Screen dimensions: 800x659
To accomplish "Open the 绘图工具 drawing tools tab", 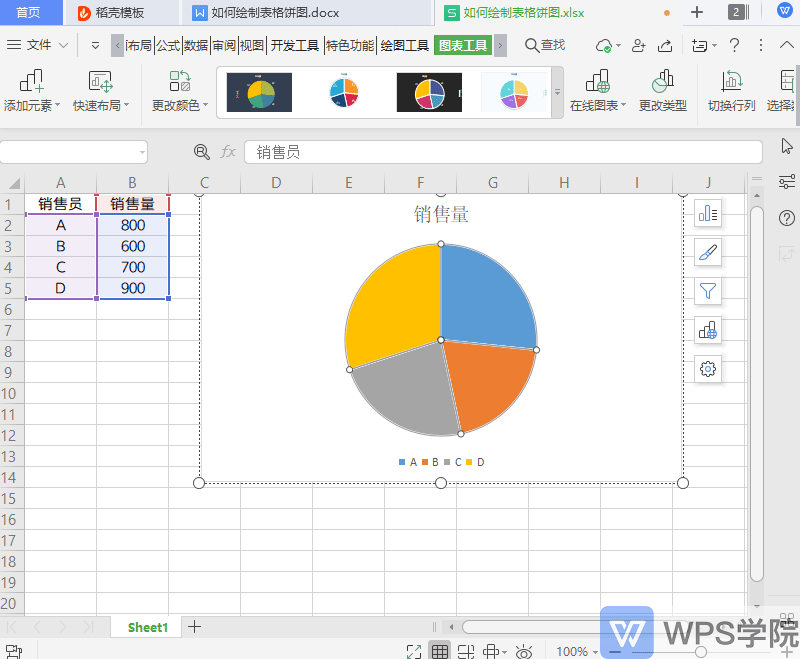I will click(405, 45).
